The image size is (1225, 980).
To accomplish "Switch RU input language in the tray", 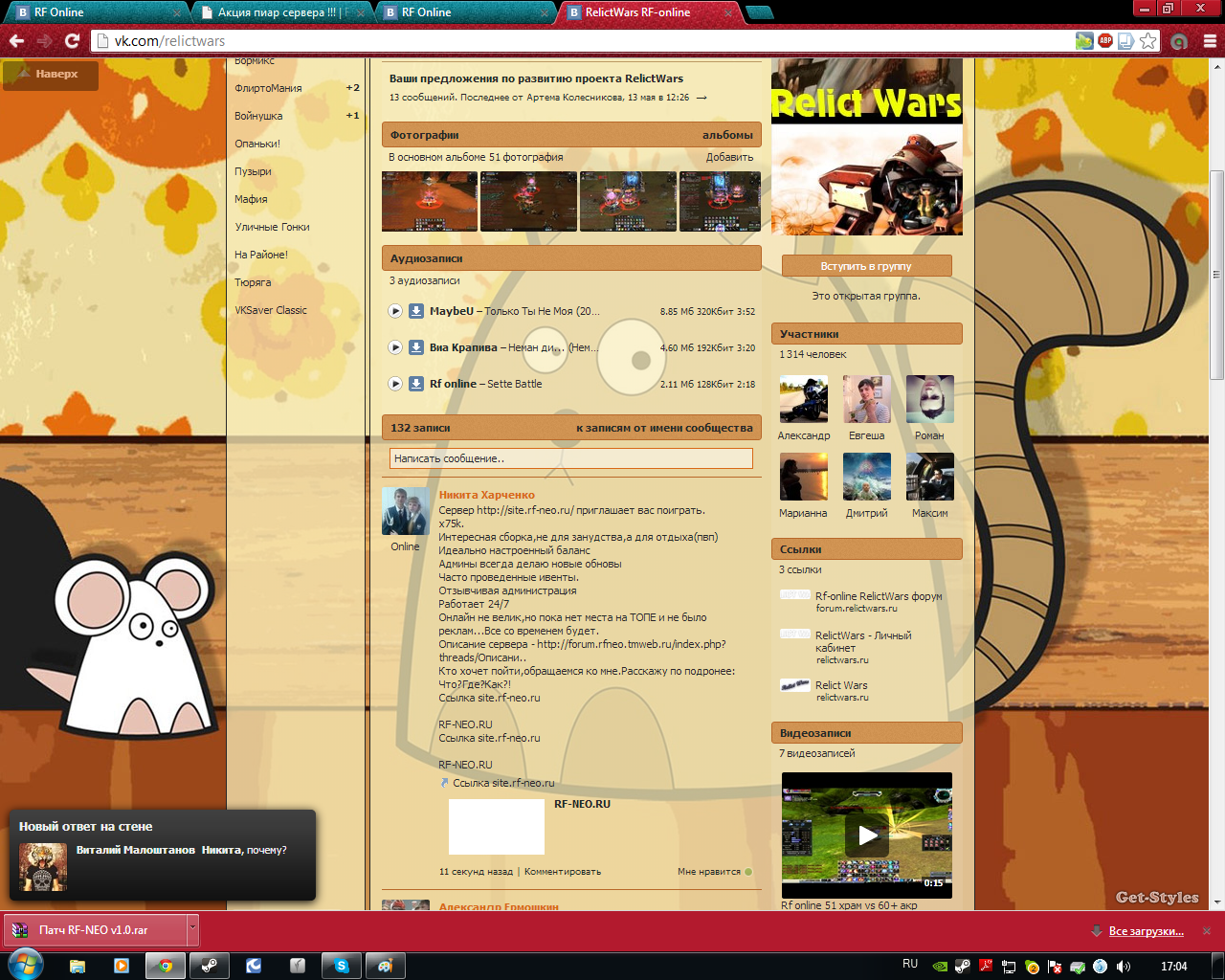I will click(909, 965).
